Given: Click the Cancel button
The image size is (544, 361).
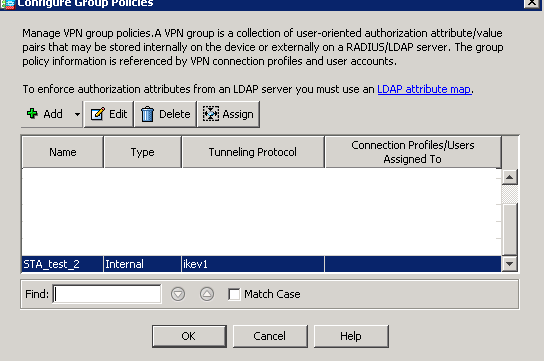Looking at the screenshot, I should click(270, 336).
